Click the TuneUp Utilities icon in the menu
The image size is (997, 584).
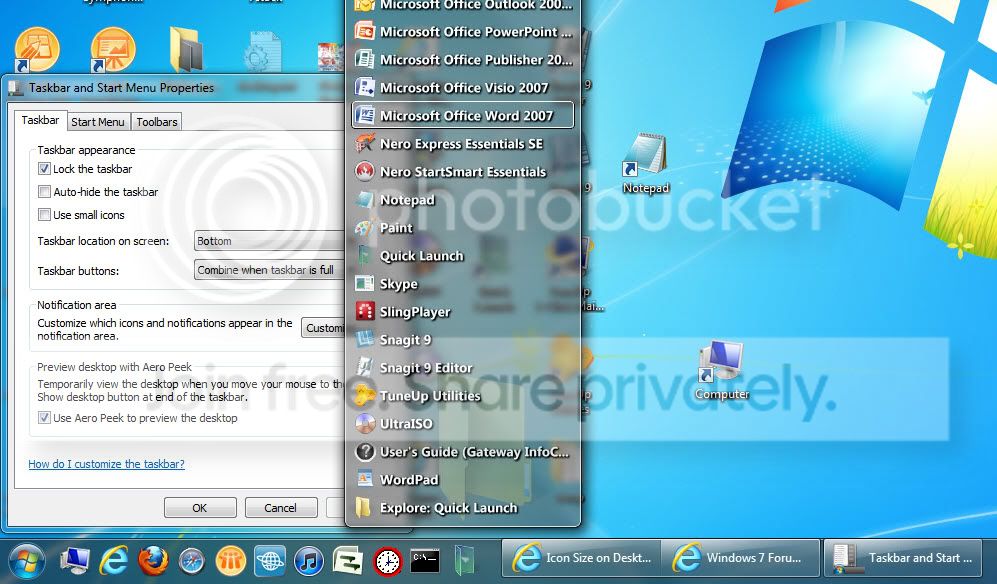pyautogui.click(x=365, y=395)
